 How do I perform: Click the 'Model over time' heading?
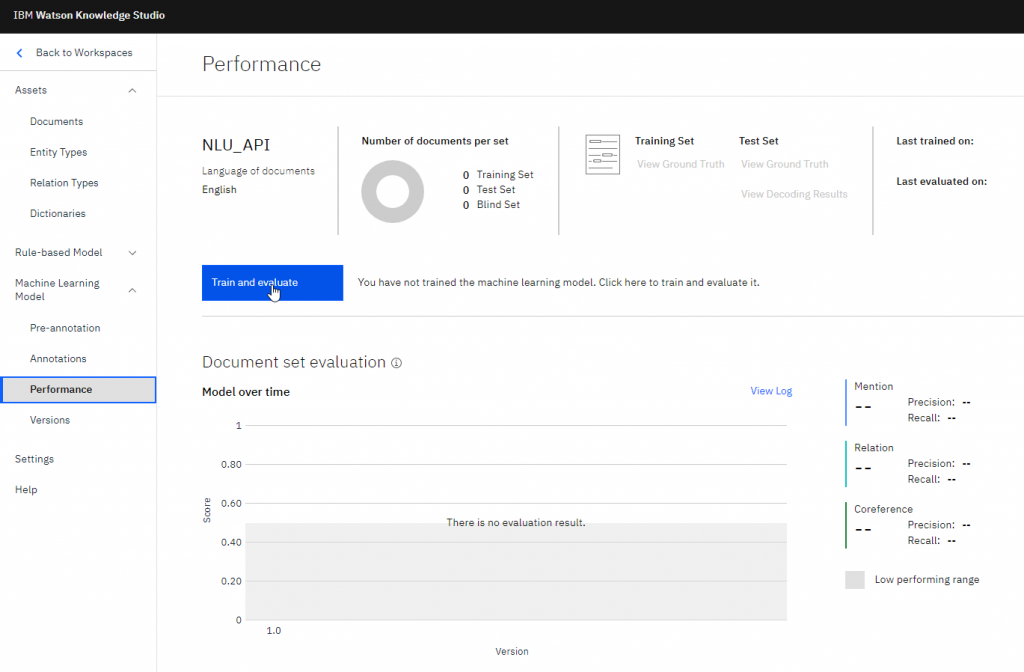click(246, 392)
